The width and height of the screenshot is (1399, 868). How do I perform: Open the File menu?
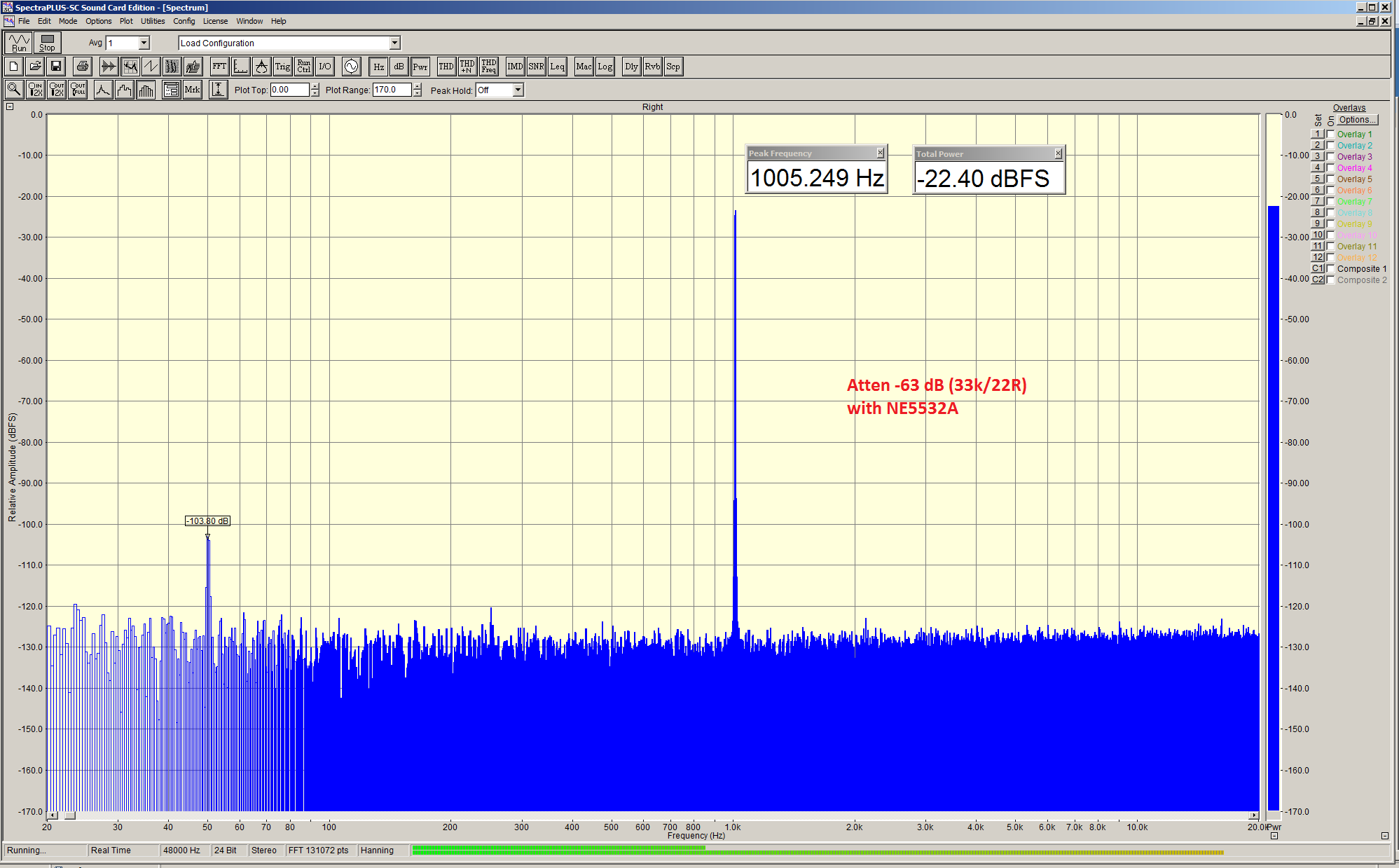point(24,21)
